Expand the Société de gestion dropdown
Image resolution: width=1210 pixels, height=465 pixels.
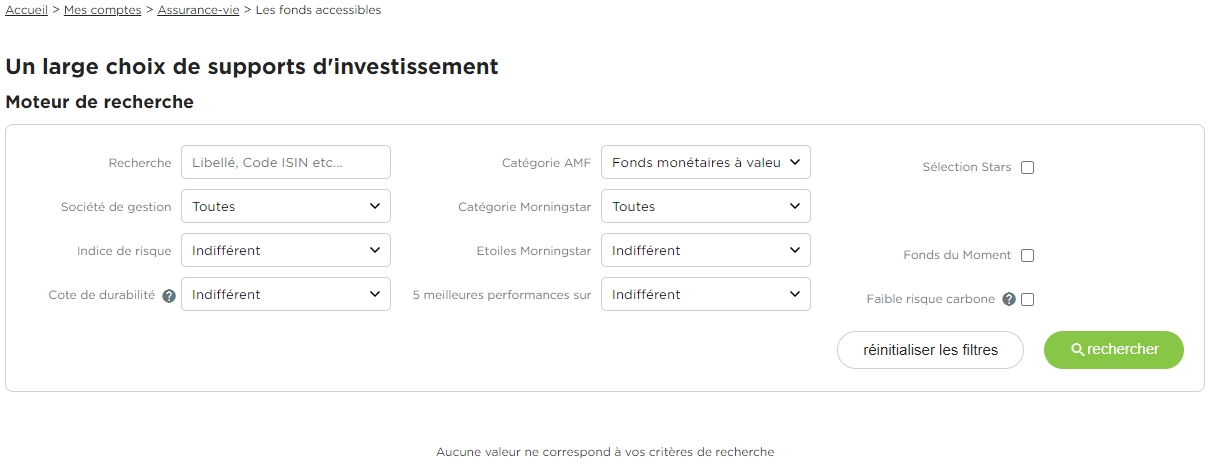[x=286, y=206]
